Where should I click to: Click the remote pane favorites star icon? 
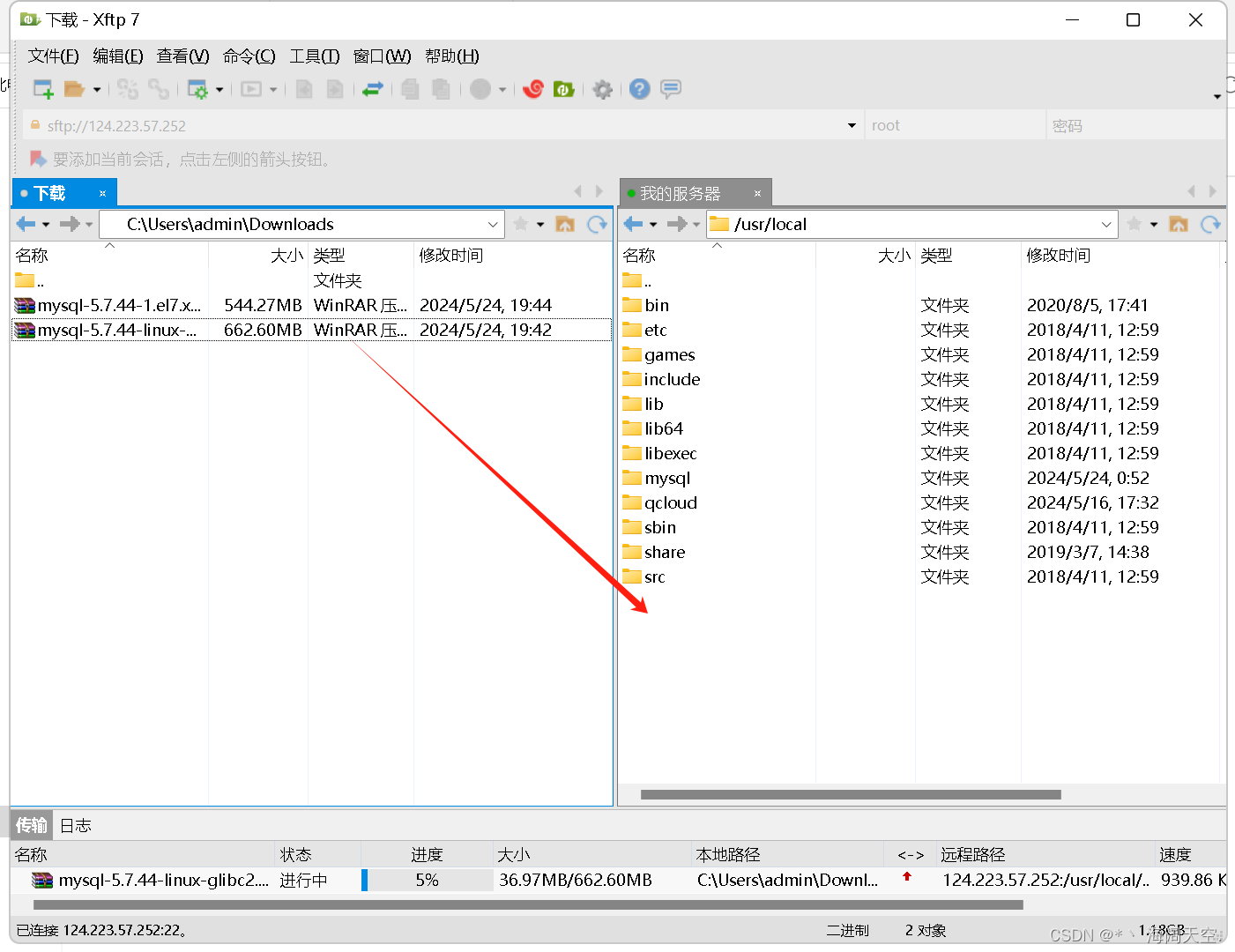(1135, 224)
